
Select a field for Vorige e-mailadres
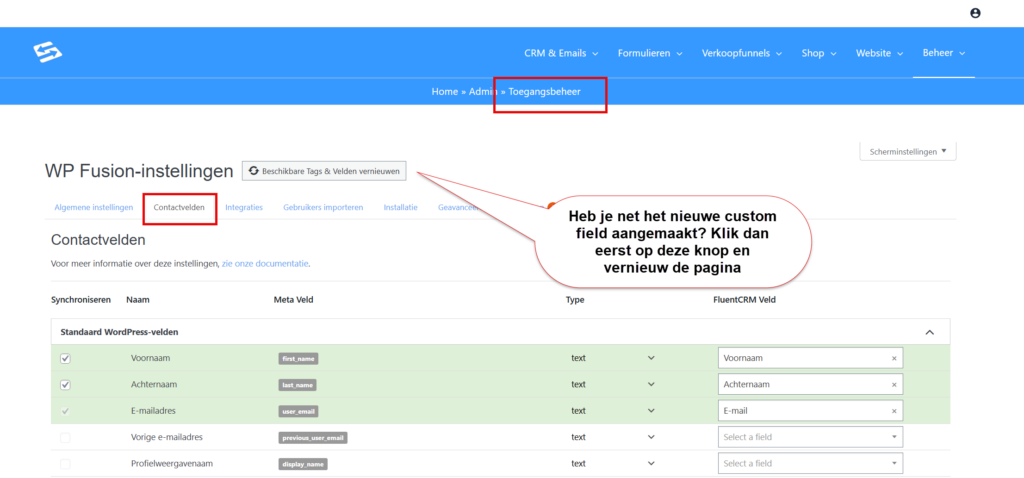[x=810, y=438]
